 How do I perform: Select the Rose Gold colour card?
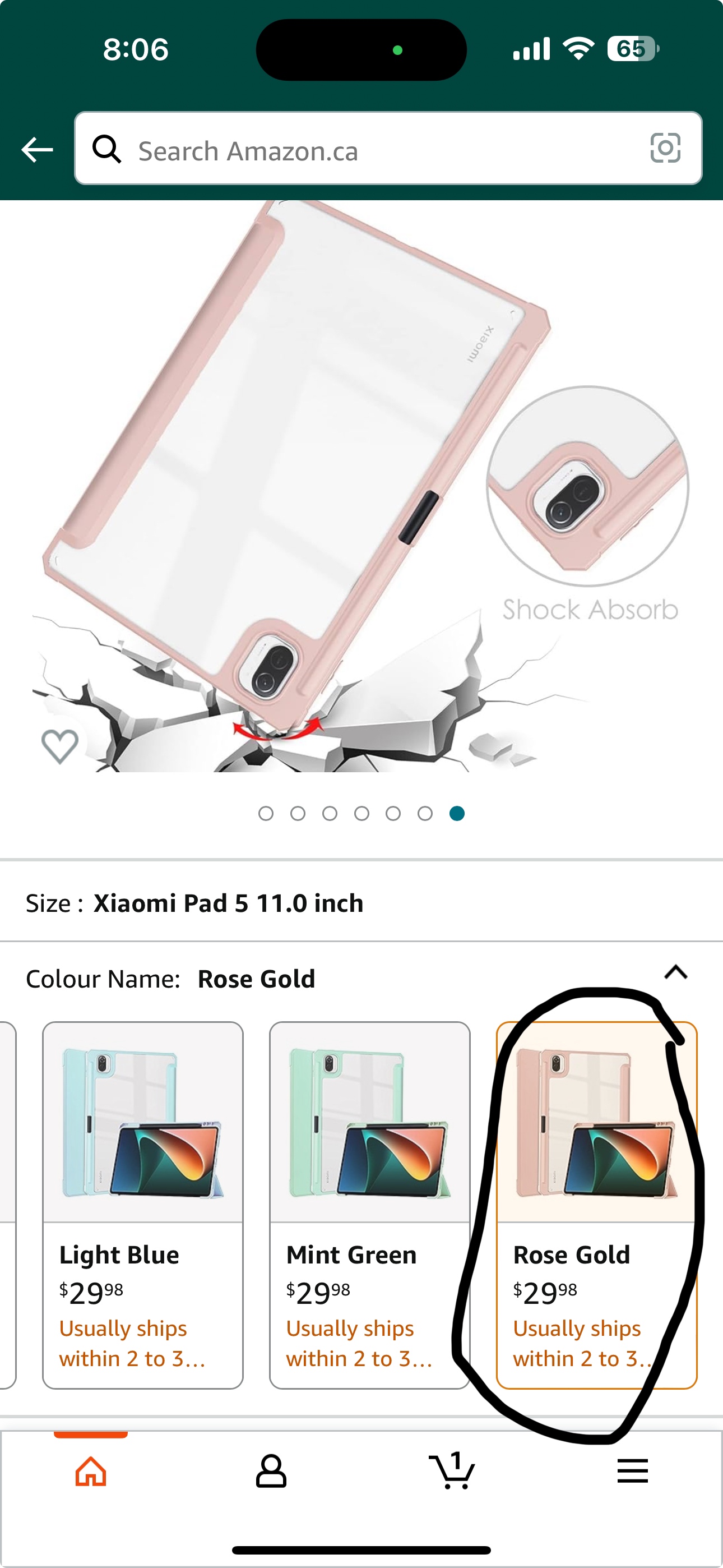tap(596, 1205)
